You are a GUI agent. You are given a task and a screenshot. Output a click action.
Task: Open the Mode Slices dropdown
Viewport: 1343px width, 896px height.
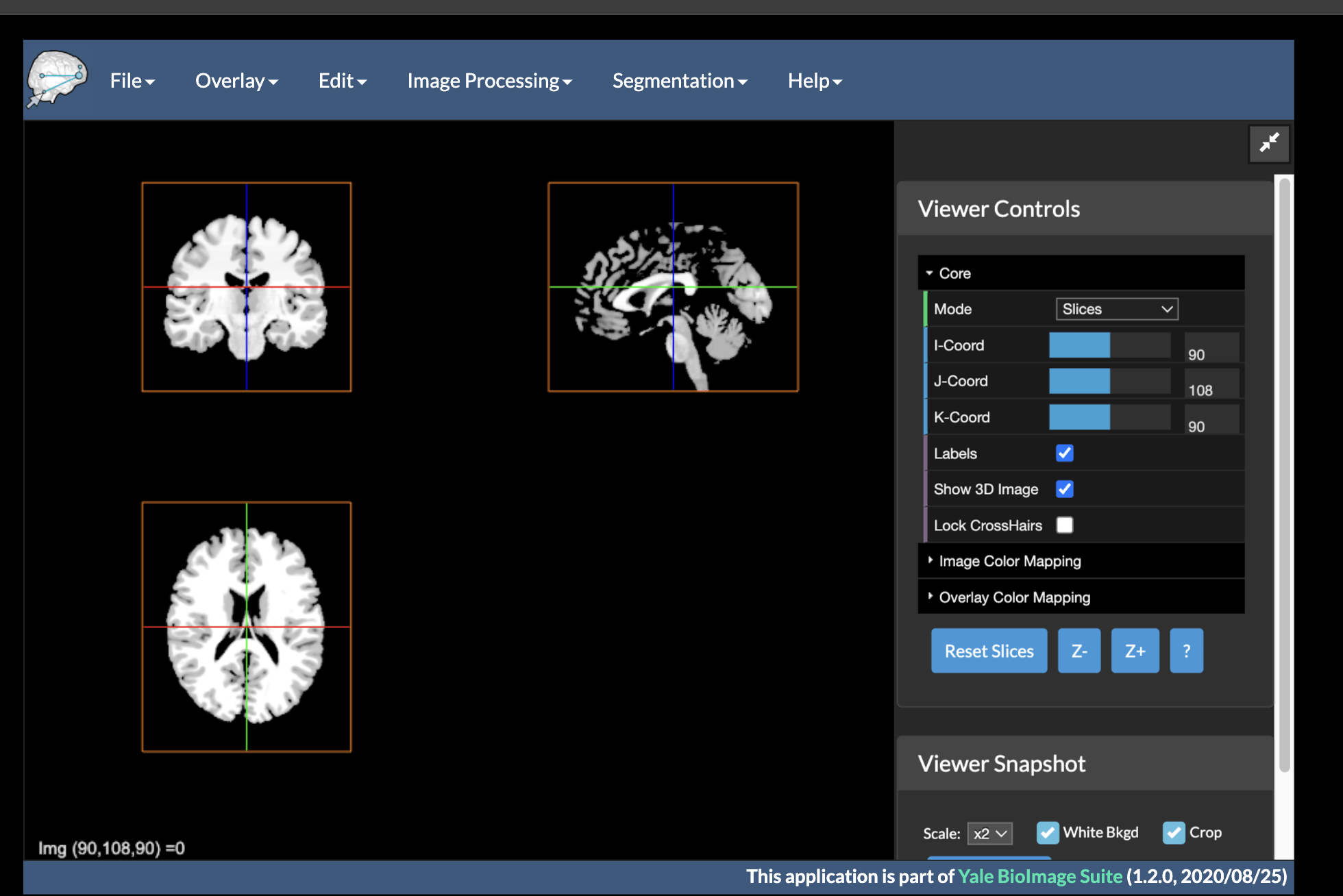point(1116,309)
